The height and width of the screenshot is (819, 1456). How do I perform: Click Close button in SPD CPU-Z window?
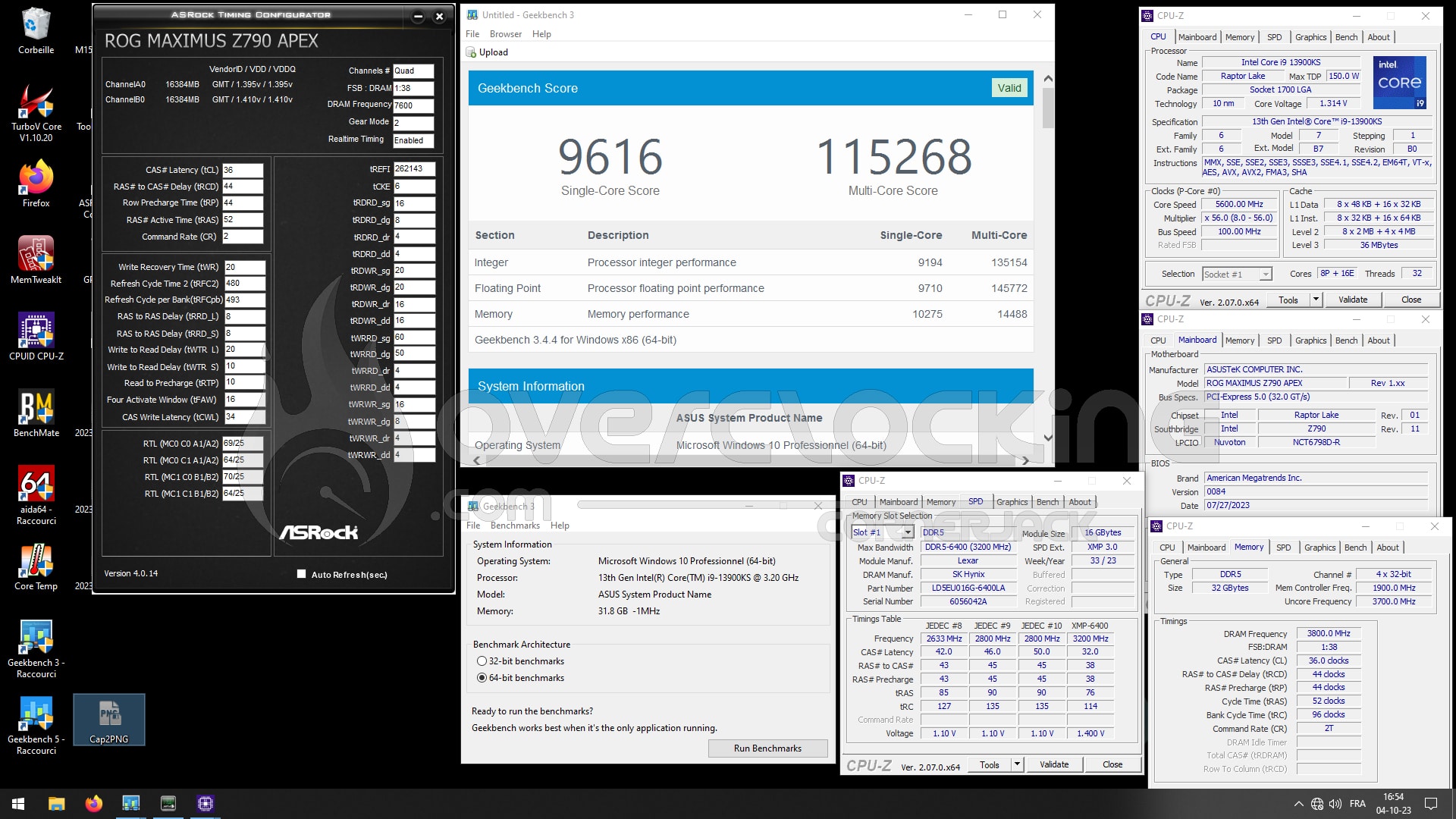[1112, 764]
